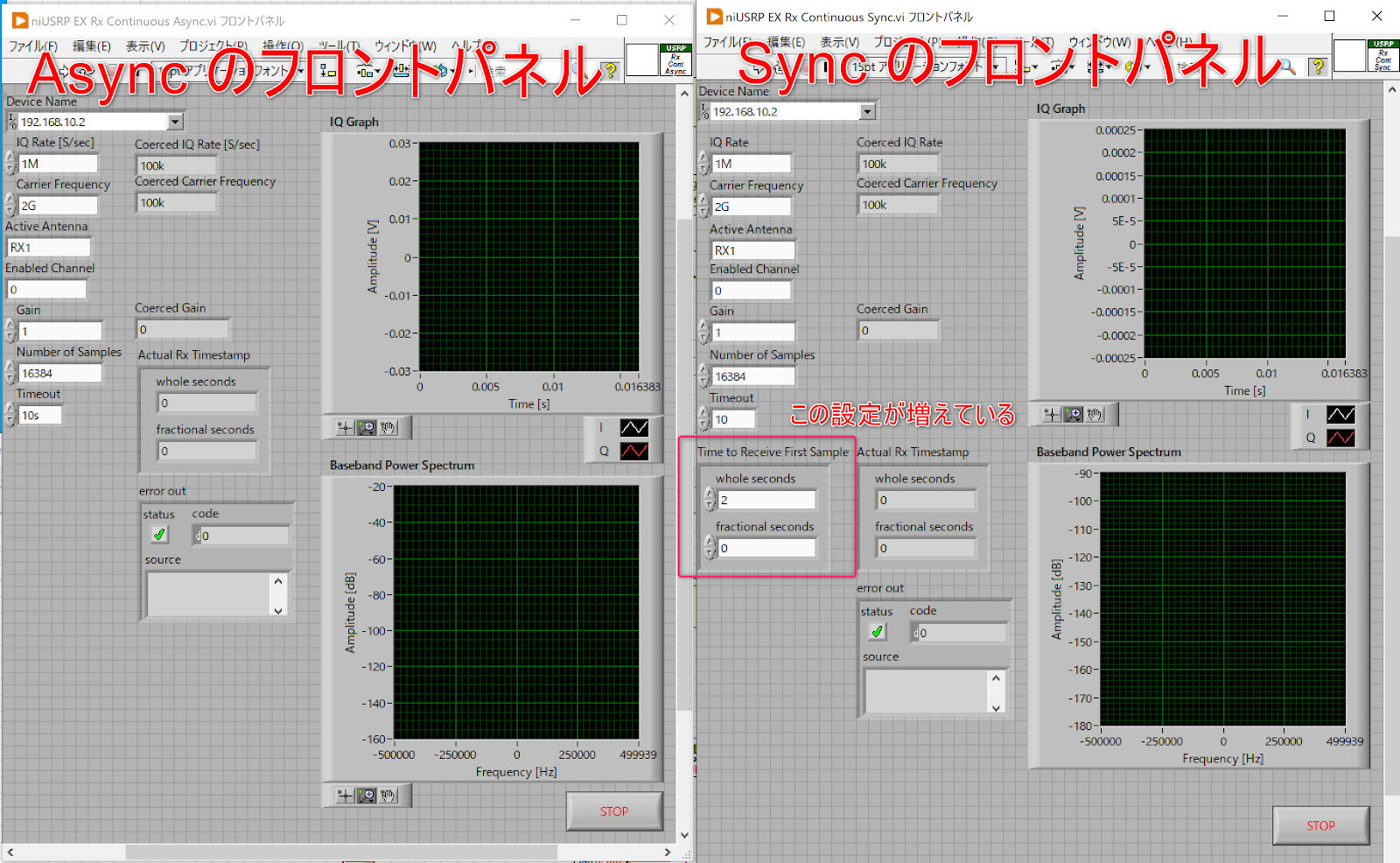Click Active Antenna RX1 field in Async window
This screenshot has width=1400, height=863.
coord(49,247)
